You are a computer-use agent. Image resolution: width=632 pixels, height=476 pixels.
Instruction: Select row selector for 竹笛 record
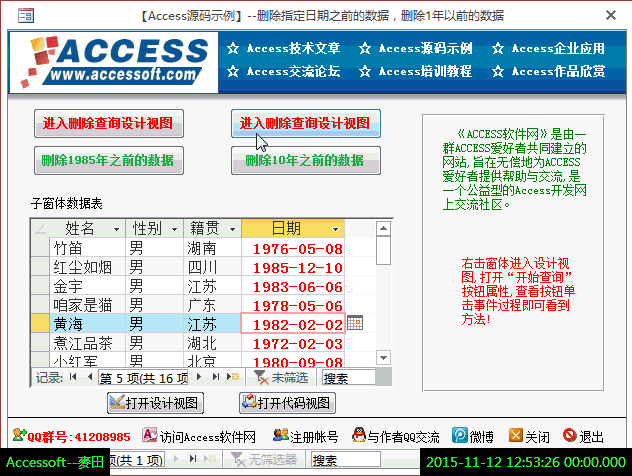point(40,247)
